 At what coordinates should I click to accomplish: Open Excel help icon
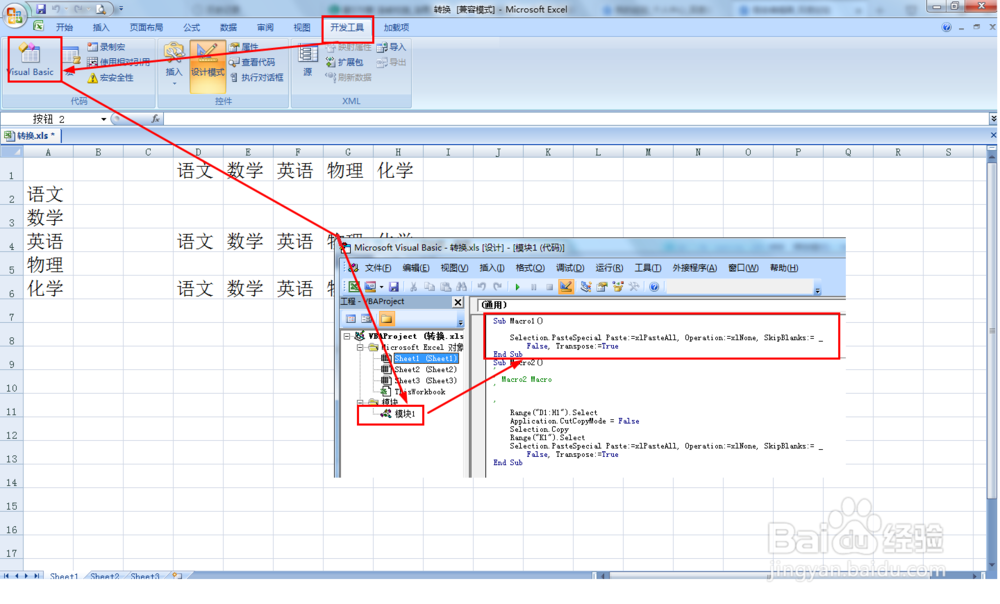tap(946, 27)
